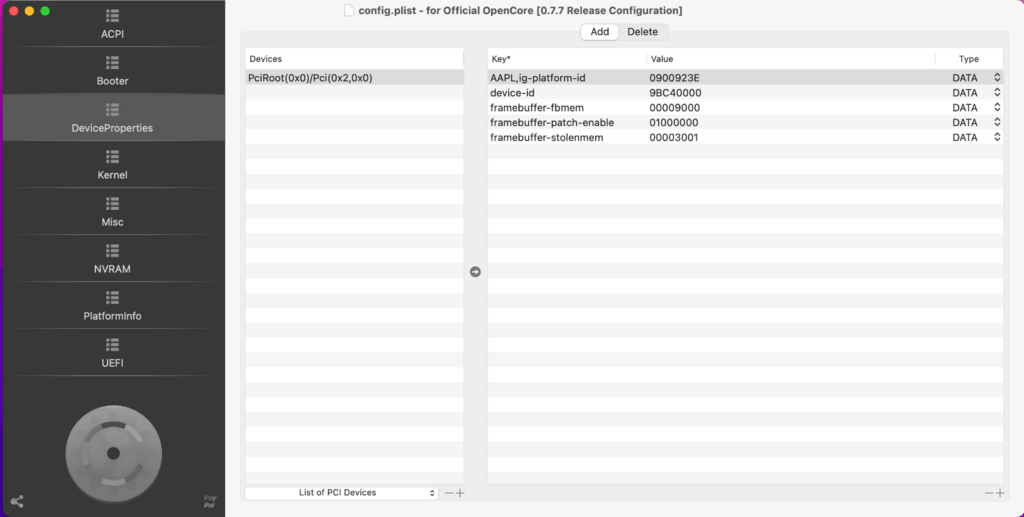Screen dimensions: 1024x517
Task: Open the List of PCI Devices dropdown
Action: [x=342, y=493]
